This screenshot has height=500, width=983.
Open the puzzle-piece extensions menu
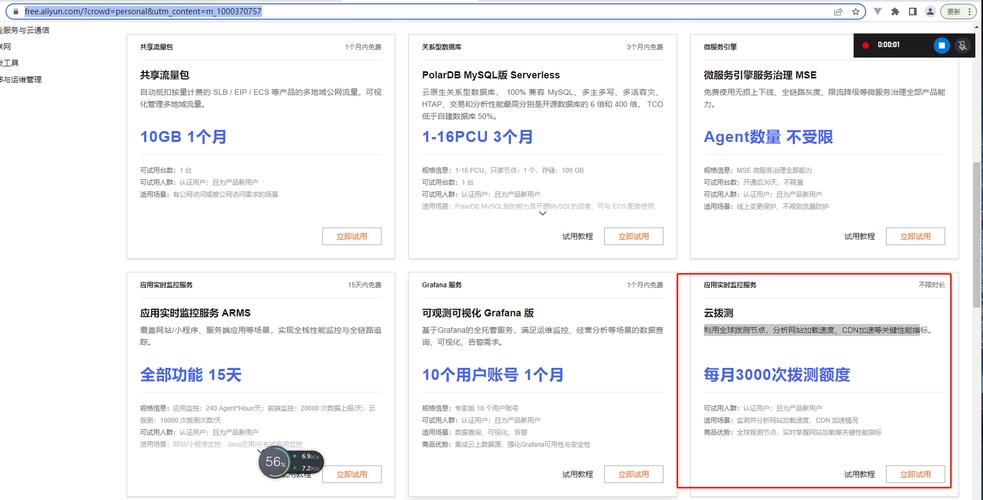click(895, 11)
